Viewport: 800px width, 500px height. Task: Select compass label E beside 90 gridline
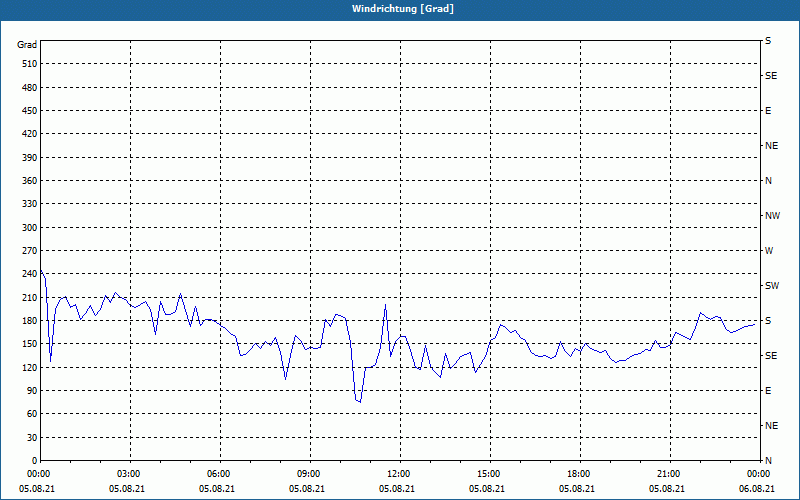768,391
